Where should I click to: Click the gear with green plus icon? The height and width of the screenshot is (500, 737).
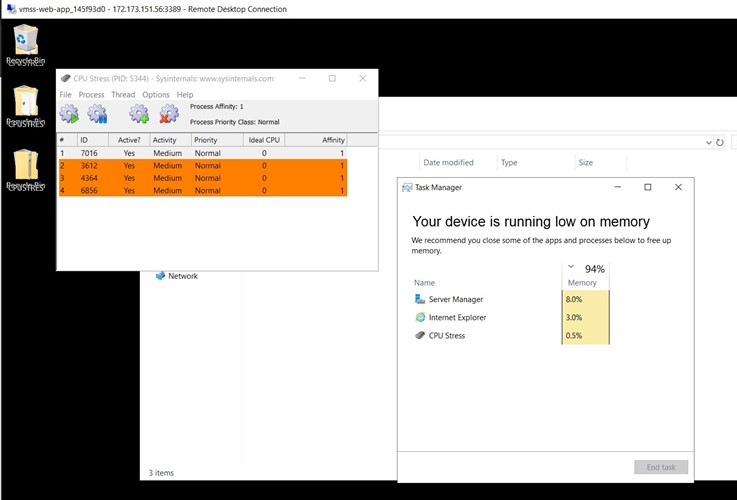[x=139, y=114]
